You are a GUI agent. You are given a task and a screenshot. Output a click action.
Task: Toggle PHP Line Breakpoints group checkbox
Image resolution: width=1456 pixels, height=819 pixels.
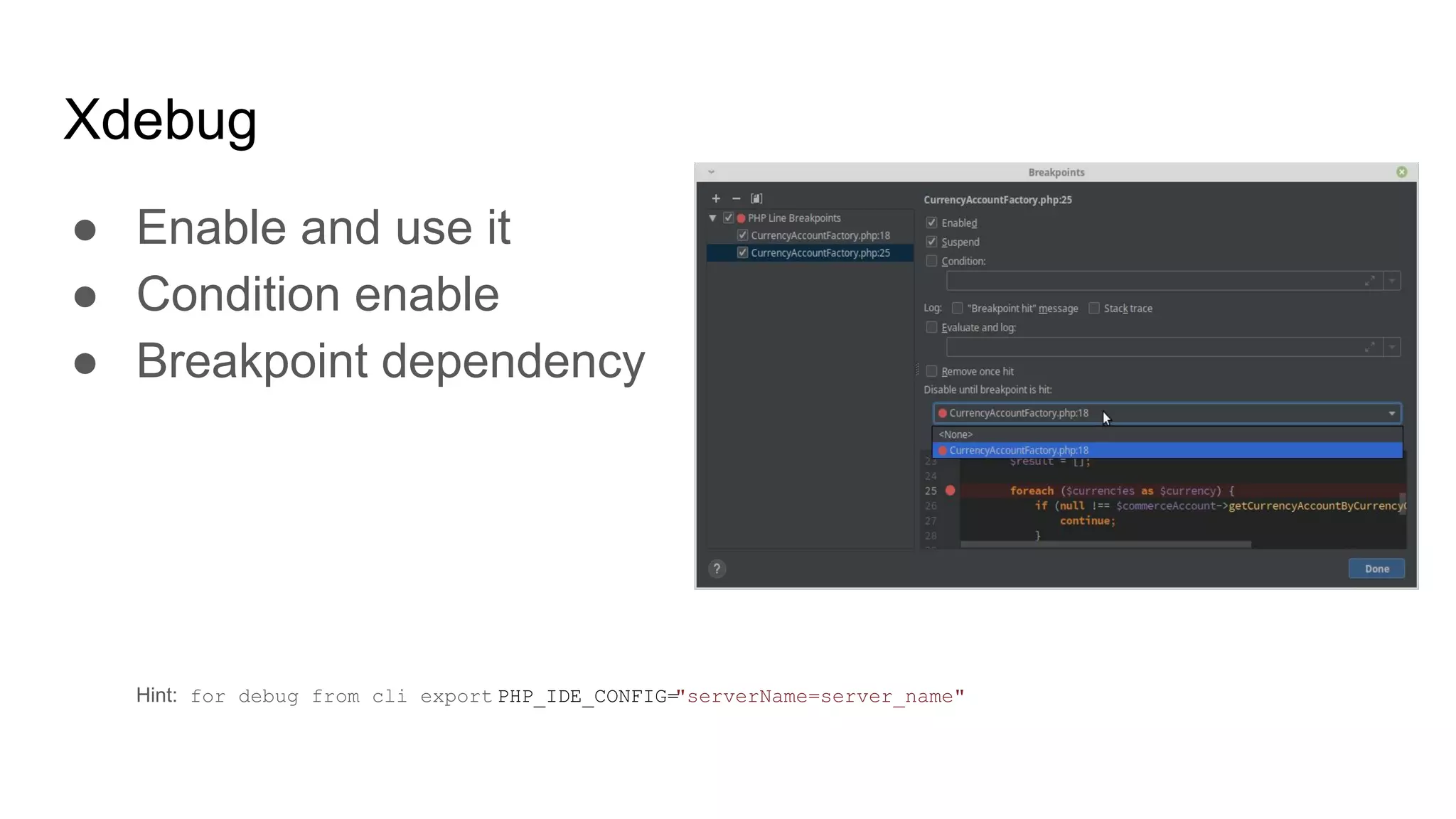pos(728,218)
